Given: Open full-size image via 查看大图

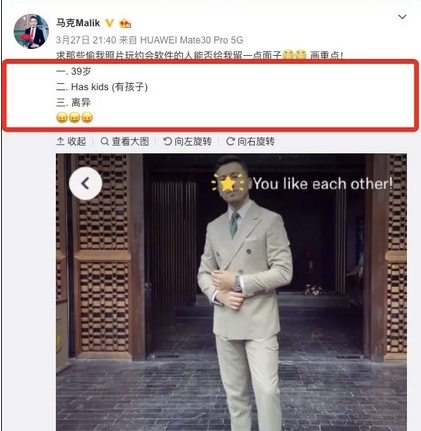Looking at the screenshot, I should pyautogui.click(x=125, y=141).
